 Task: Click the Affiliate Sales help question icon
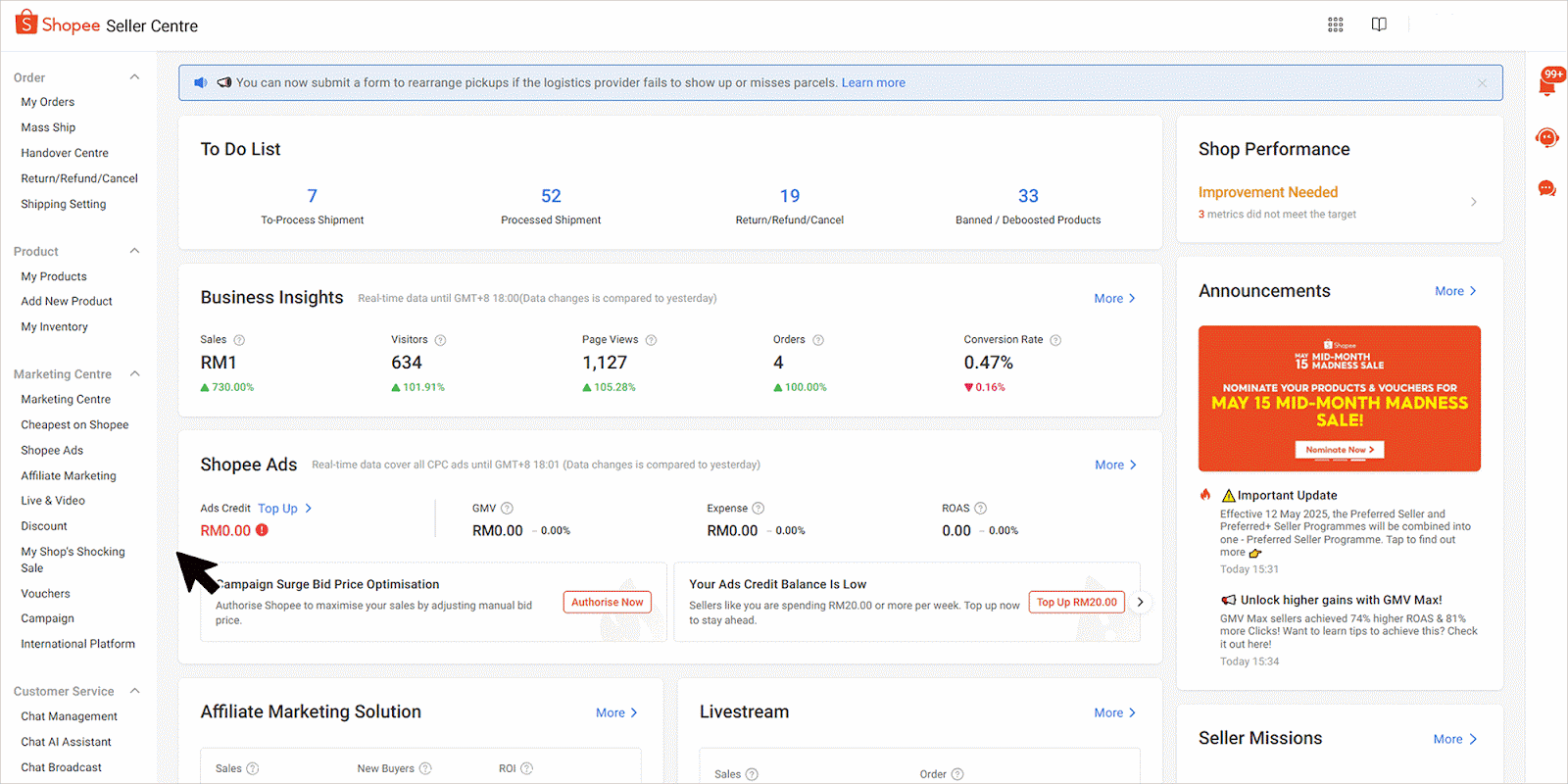pyautogui.click(x=252, y=768)
